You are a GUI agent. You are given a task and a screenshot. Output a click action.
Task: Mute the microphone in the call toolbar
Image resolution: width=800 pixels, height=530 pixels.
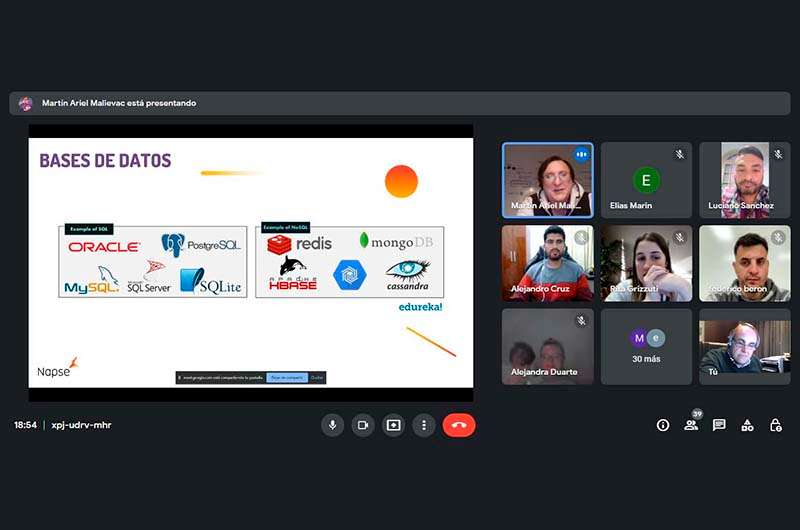(x=332, y=425)
